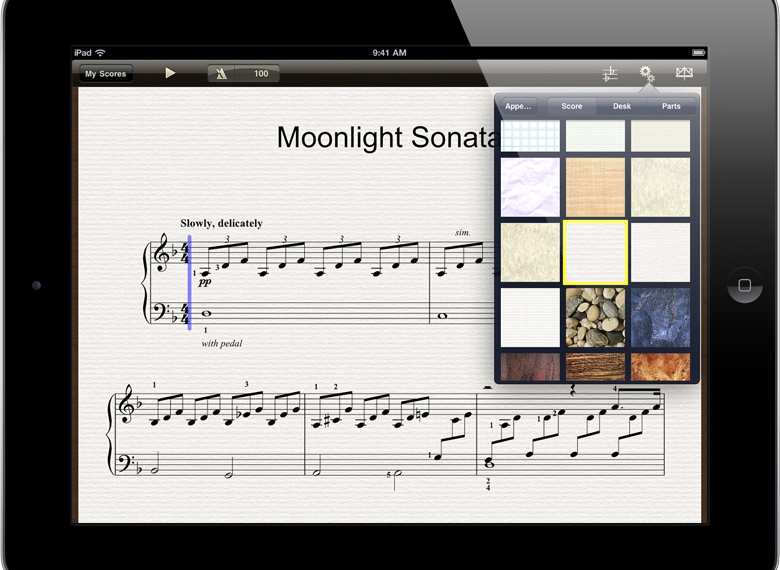Viewport: 780px width, 570px height.
Task: Switch to the Score tab
Action: (x=572, y=106)
